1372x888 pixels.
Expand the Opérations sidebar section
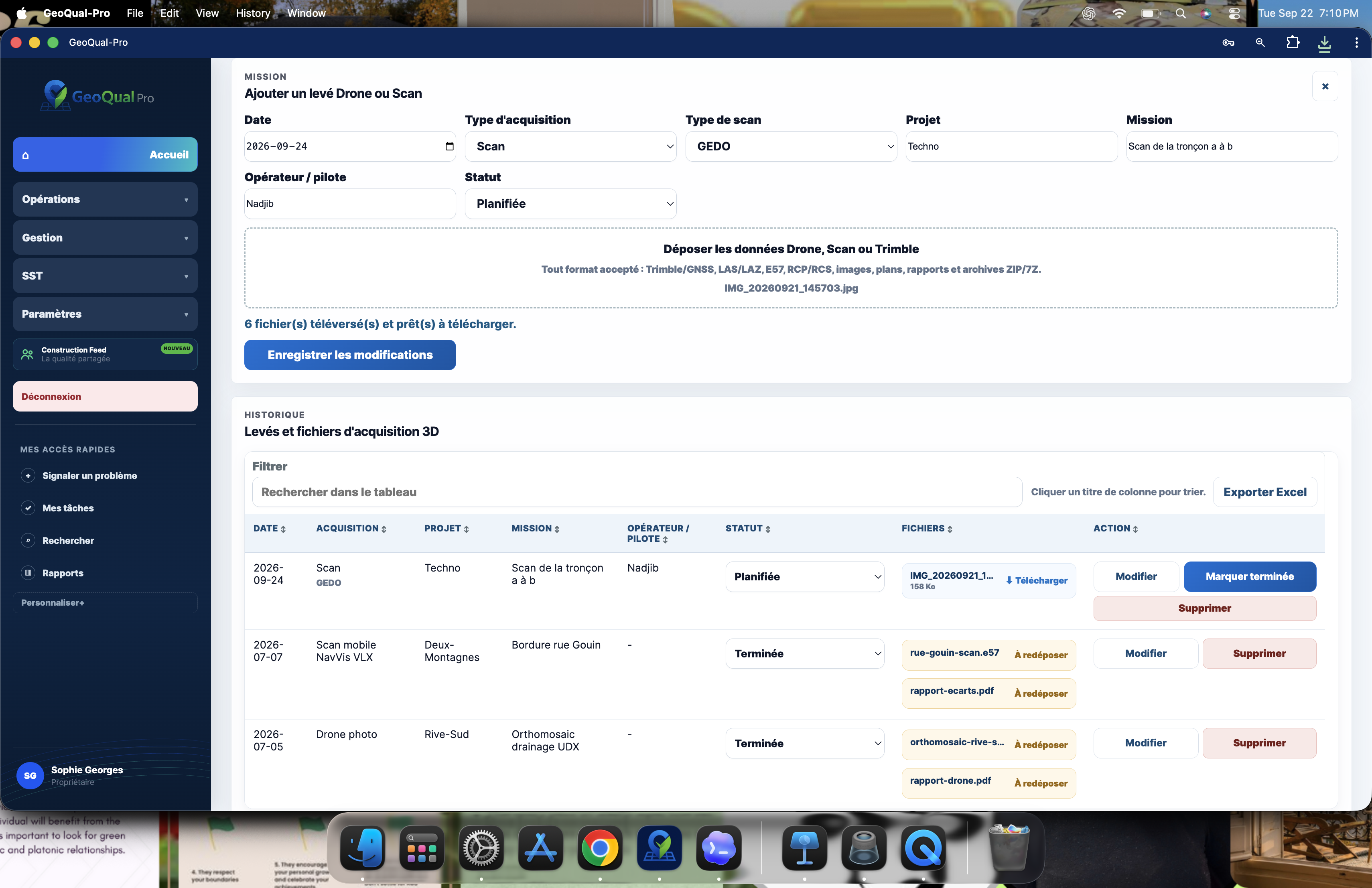[x=105, y=199]
